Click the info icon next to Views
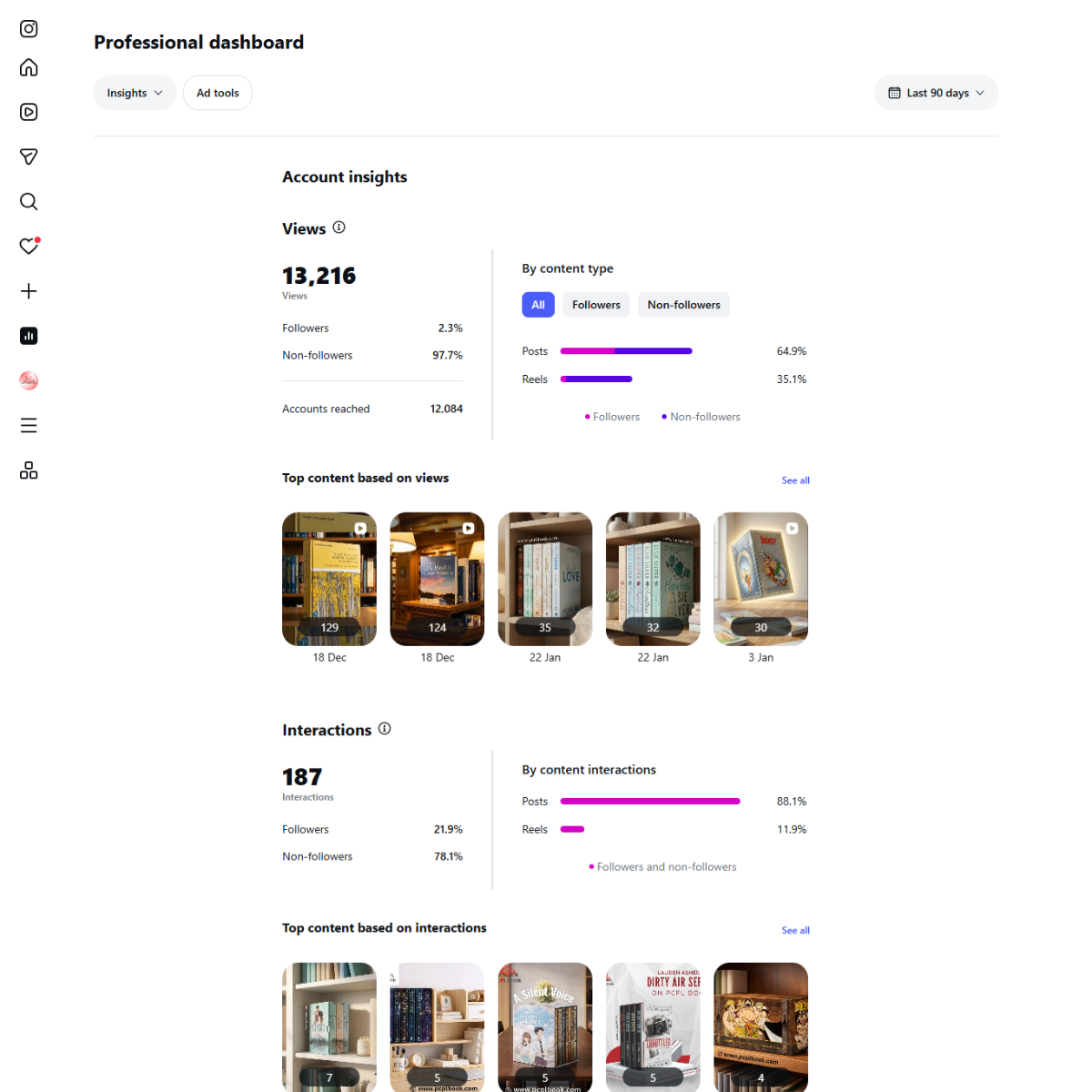Screen dimensions: 1092x1092 click(x=339, y=227)
